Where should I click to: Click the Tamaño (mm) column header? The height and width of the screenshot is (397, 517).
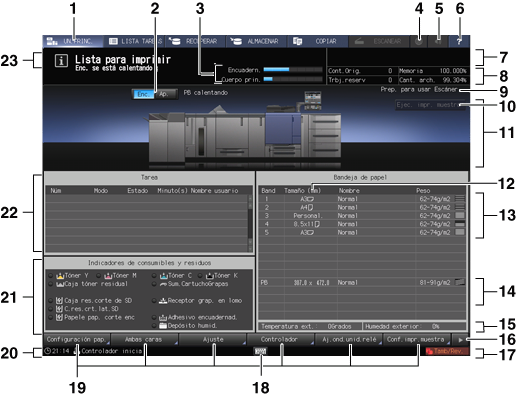tap(302, 191)
